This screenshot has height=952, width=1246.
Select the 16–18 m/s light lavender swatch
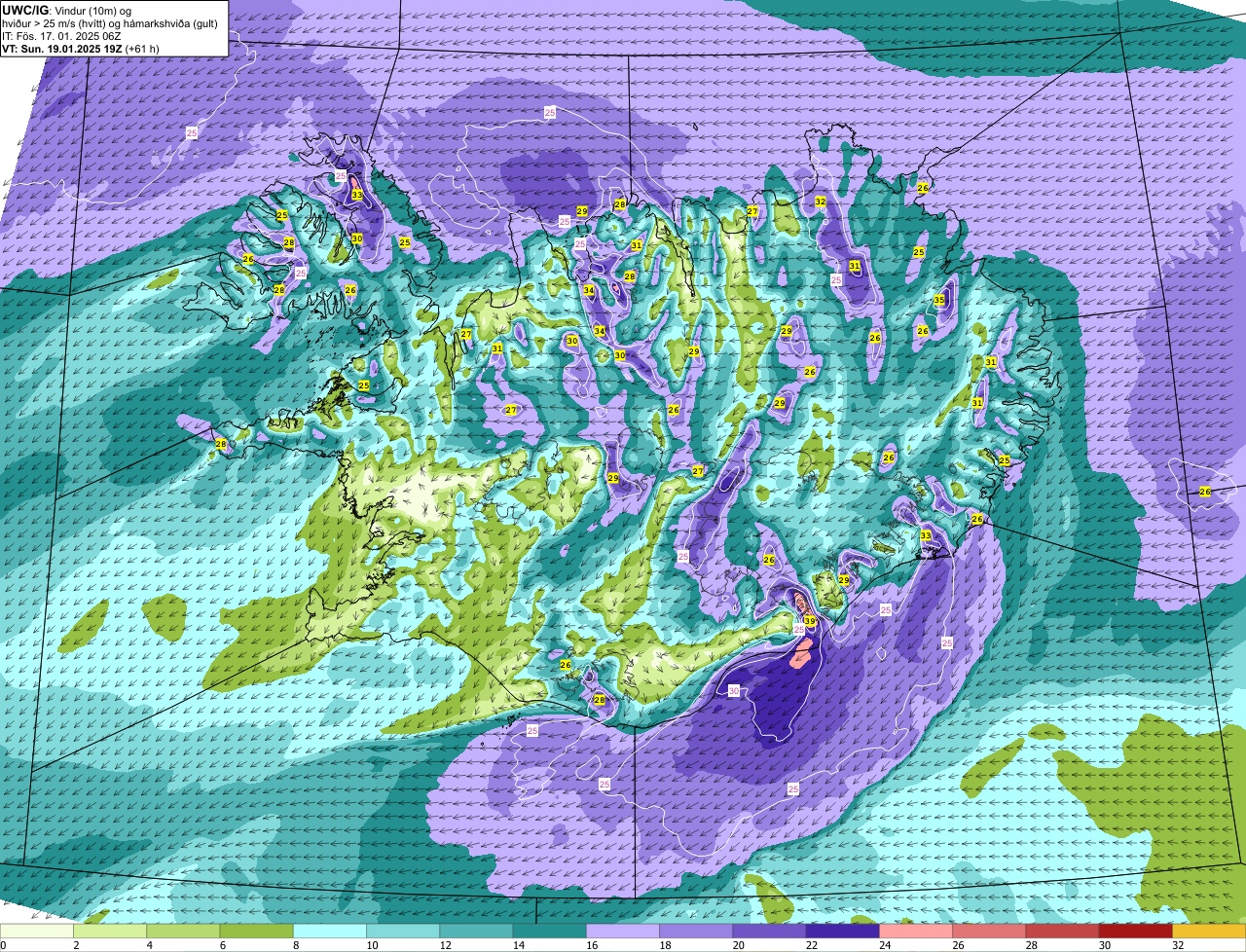pyautogui.click(x=623, y=932)
